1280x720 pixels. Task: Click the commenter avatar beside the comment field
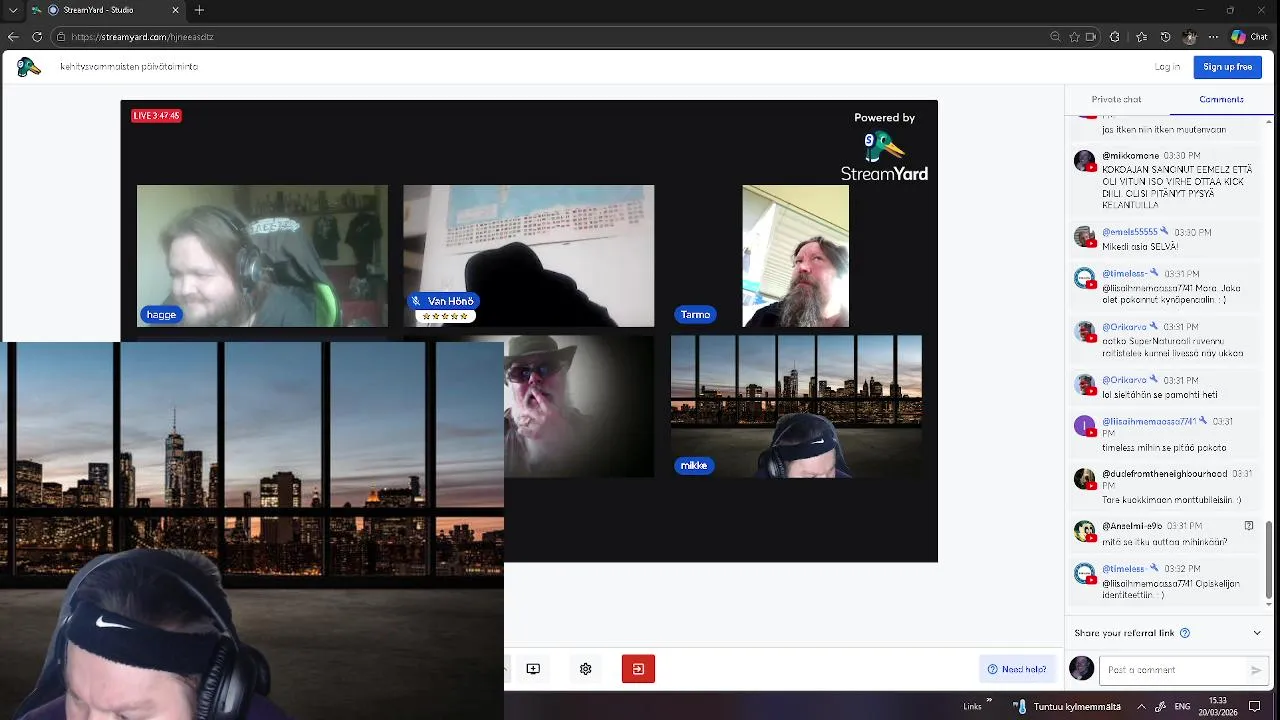click(x=1081, y=669)
